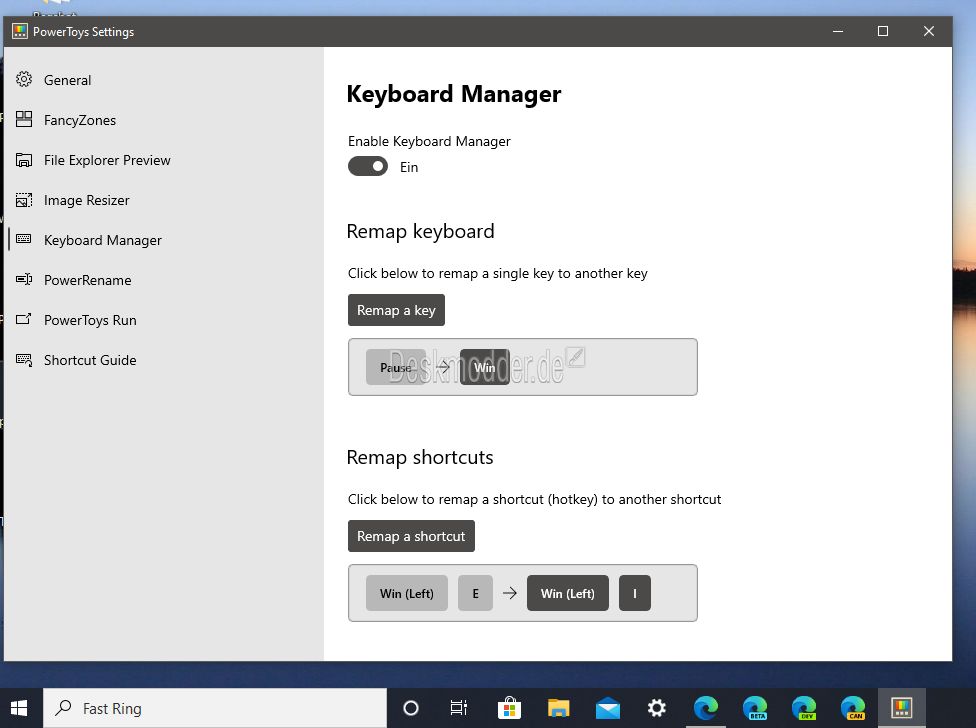Click the Win (Left) E shortcut remapping box

tap(522, 593)
